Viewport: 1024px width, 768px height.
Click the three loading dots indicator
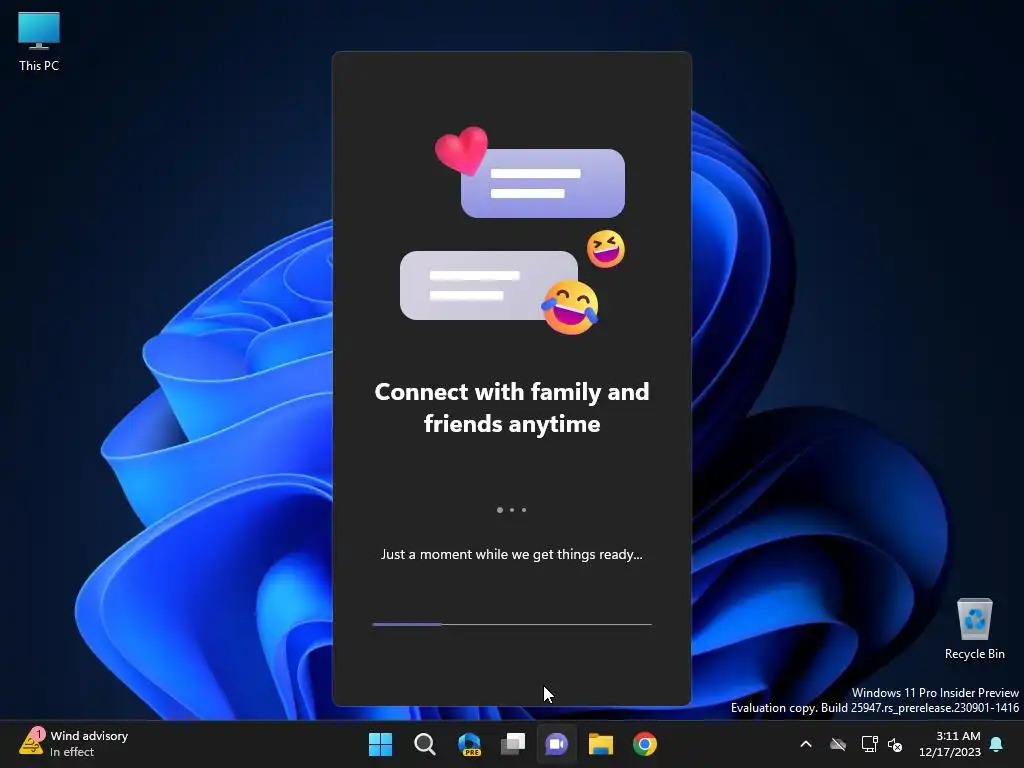(x=511, y=510)
